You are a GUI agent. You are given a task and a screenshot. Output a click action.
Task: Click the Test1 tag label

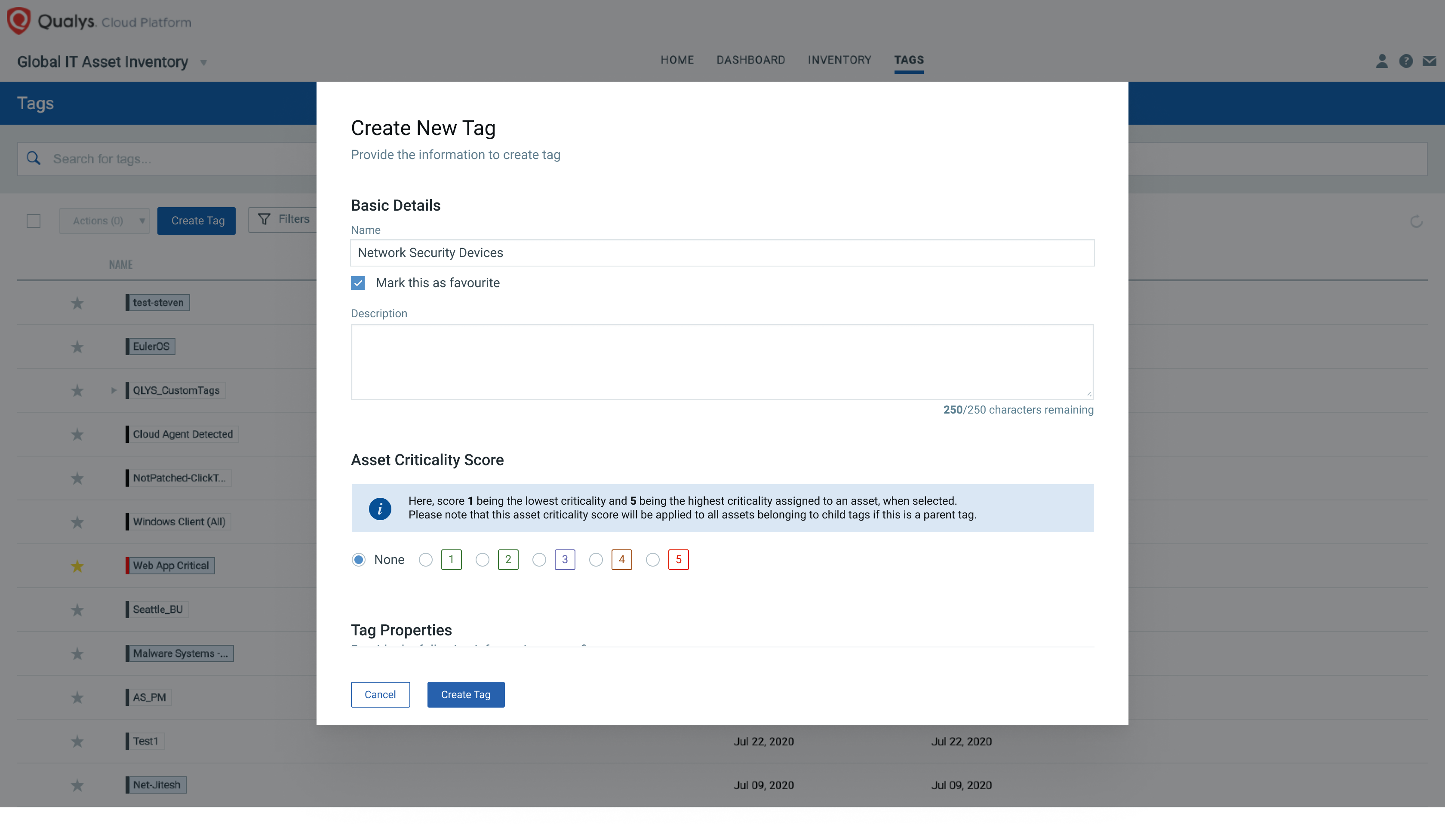point(145,741)
